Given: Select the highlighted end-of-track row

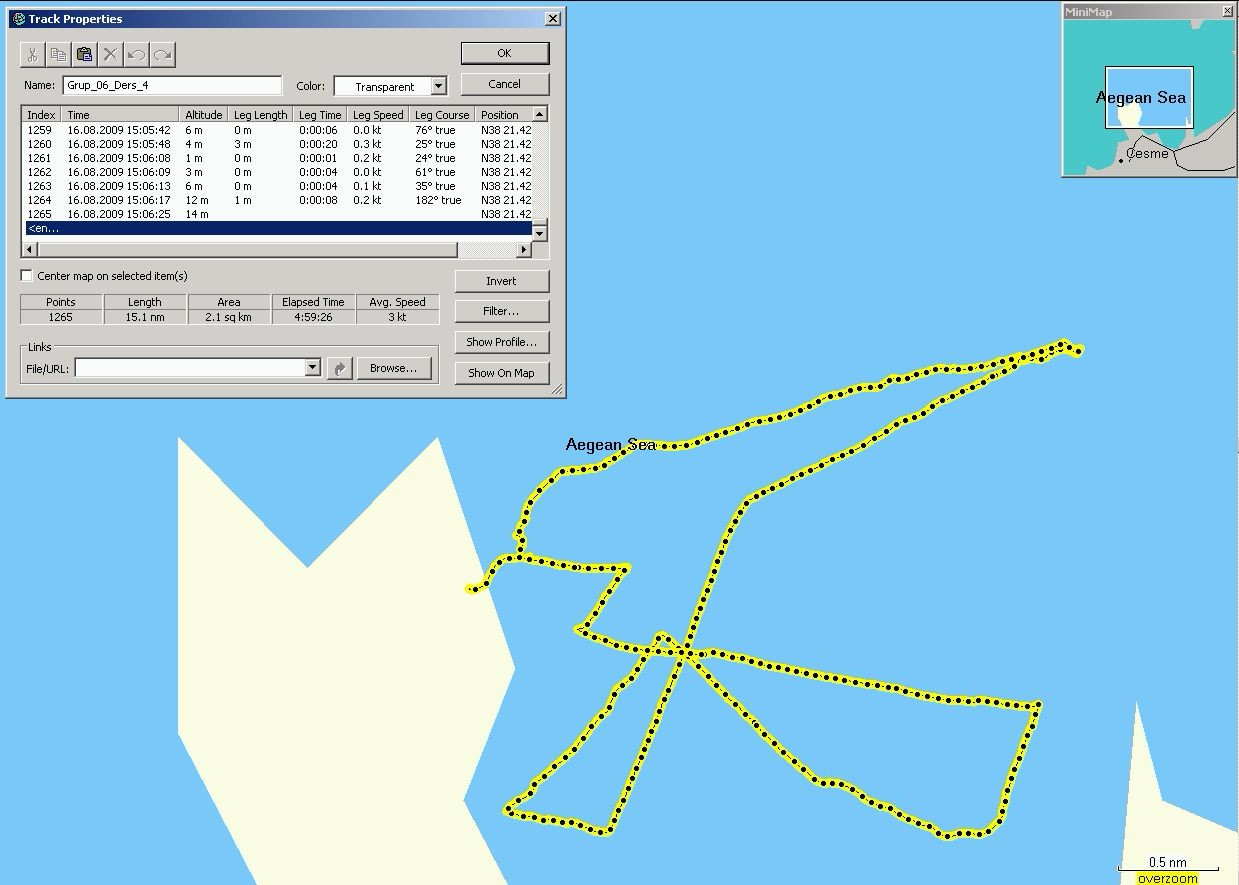Looking at the screenshot, I should pyautogui.click(x=277, y=228).
